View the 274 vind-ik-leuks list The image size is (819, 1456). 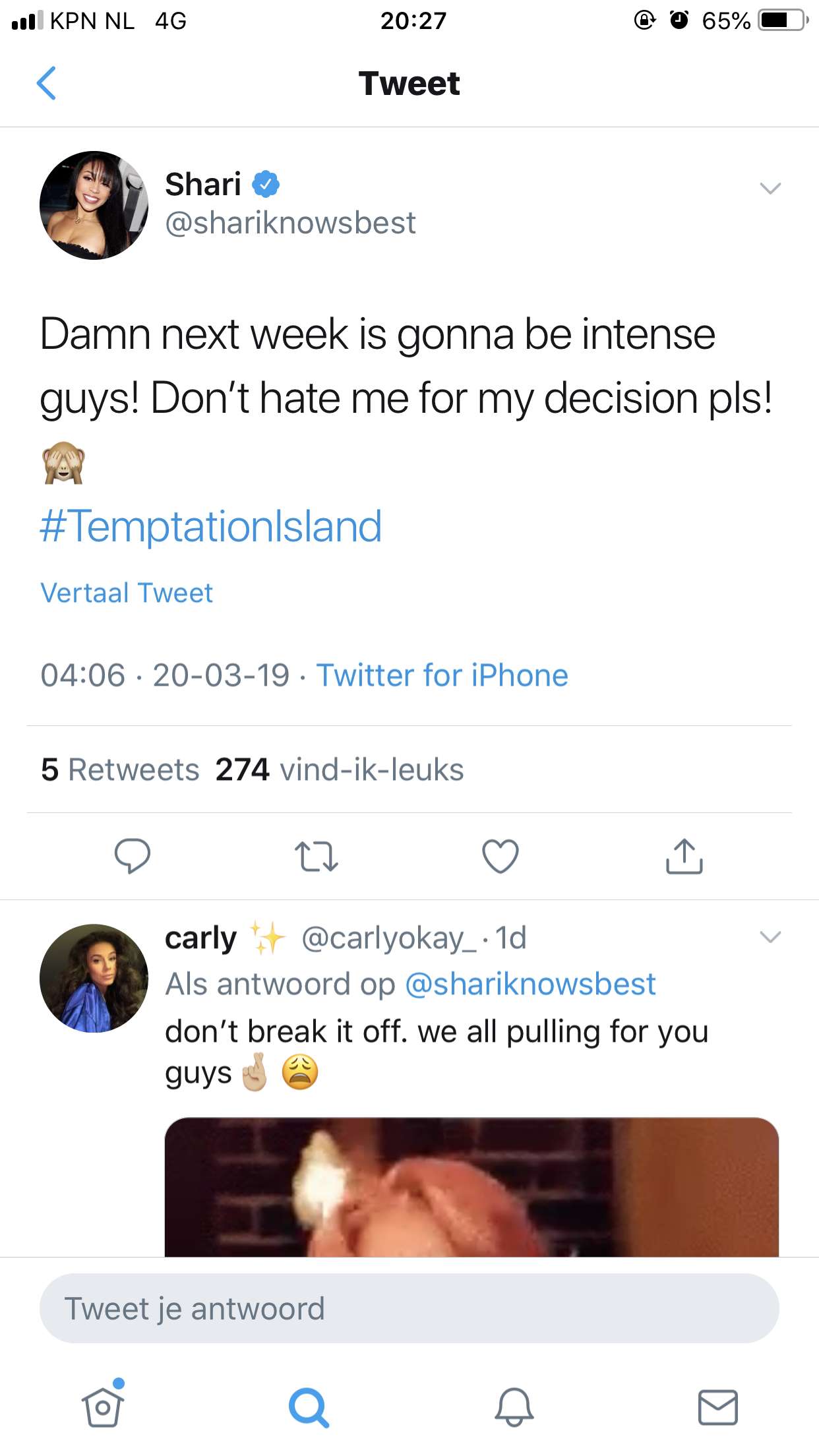(x=340, y=770)
